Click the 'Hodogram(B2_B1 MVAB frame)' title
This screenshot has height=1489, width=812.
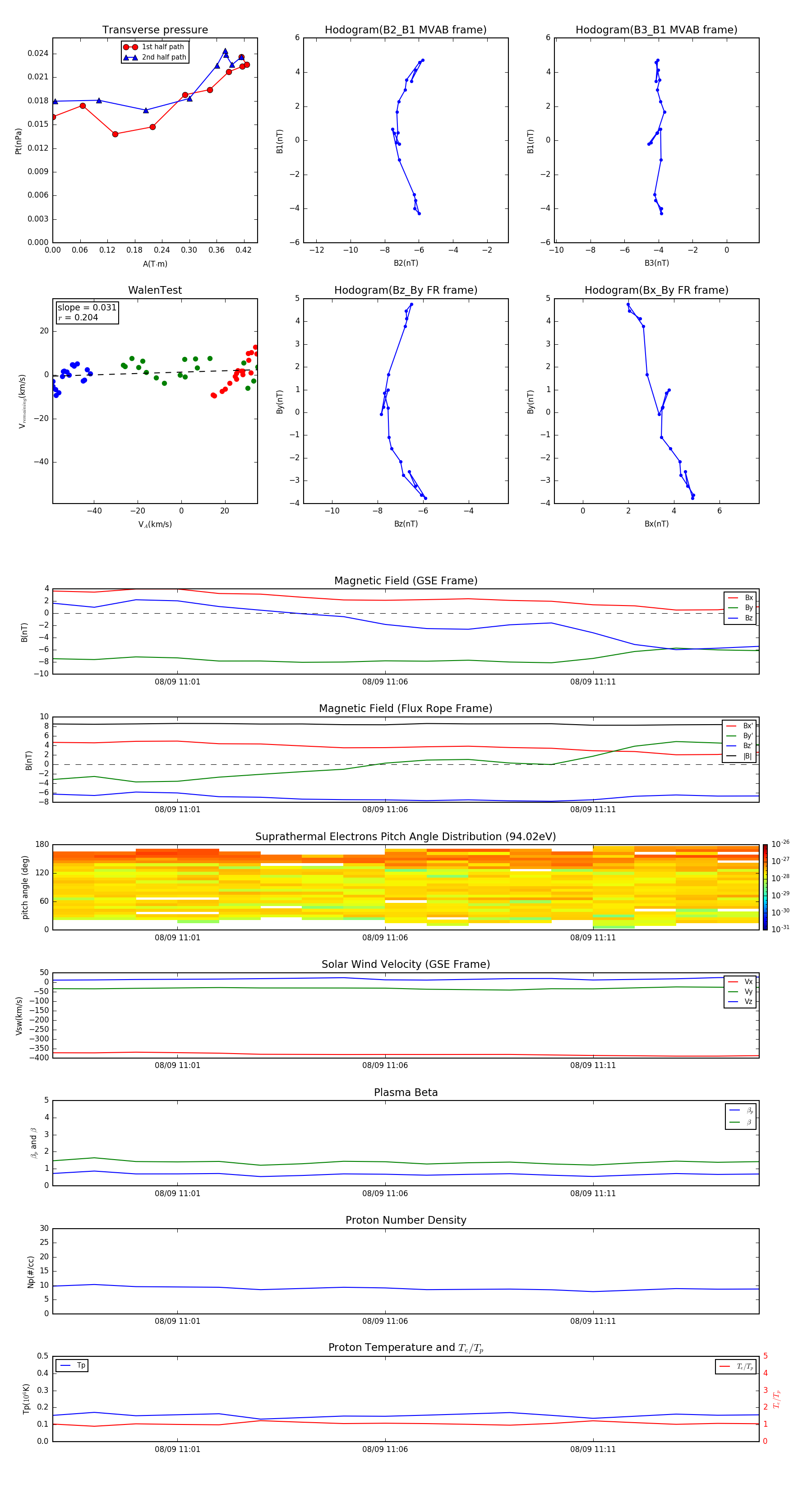(405, 29)
